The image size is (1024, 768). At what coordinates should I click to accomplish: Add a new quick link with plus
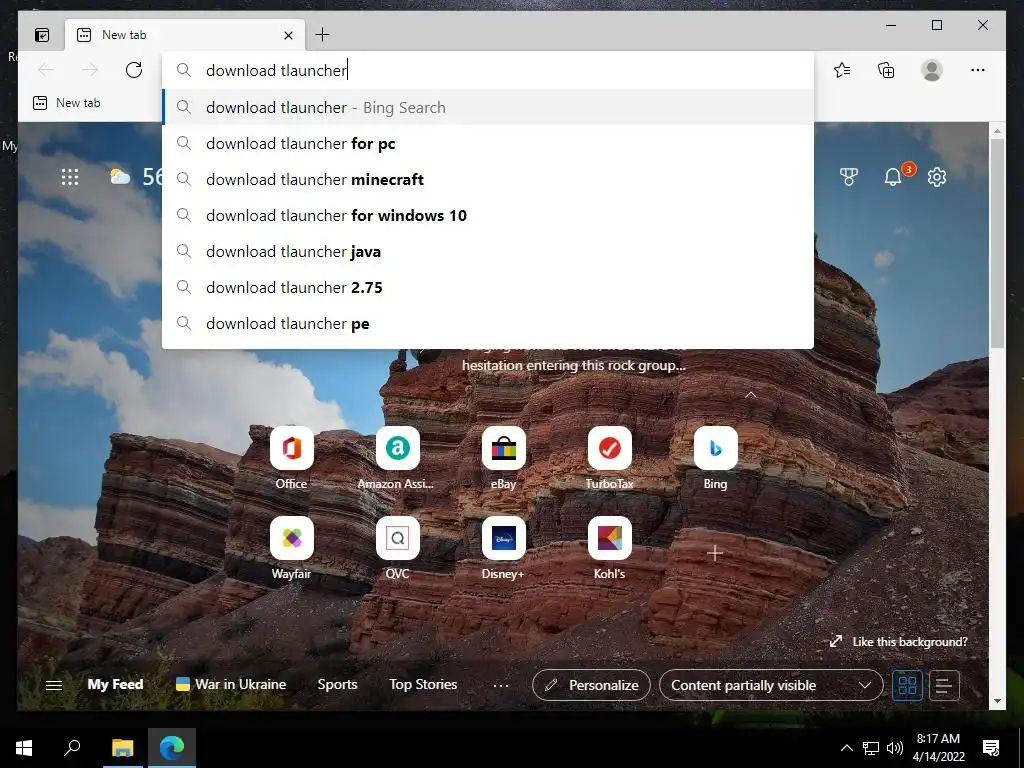click(x=715, y=553)
